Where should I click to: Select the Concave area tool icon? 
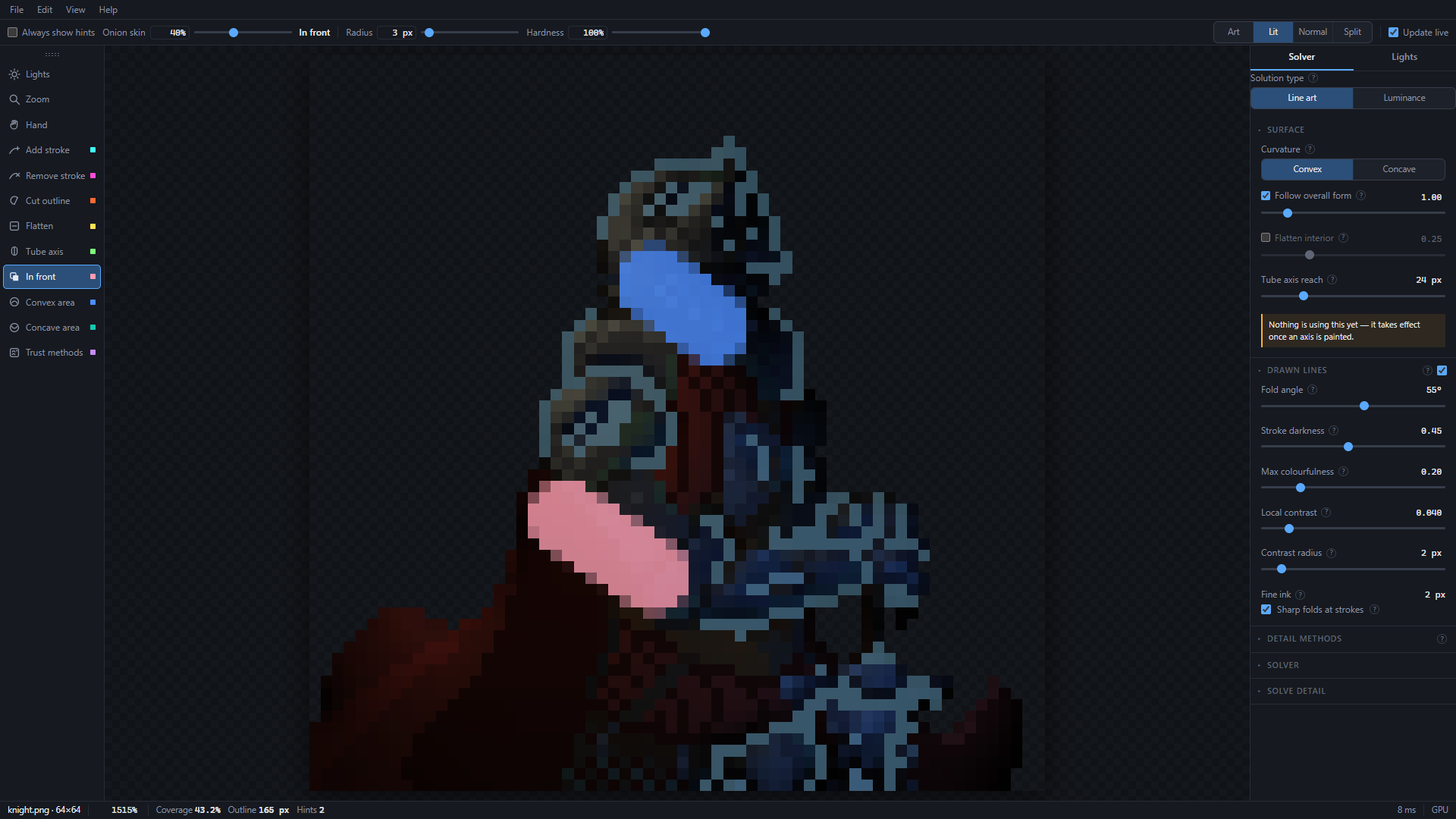14,328
